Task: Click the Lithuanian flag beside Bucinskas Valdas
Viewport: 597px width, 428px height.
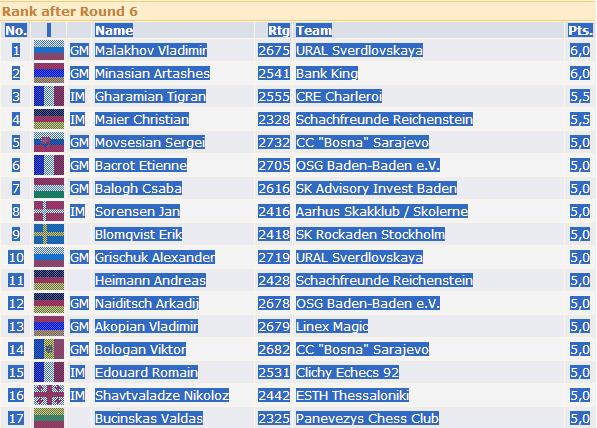Action: coord(49,418)
